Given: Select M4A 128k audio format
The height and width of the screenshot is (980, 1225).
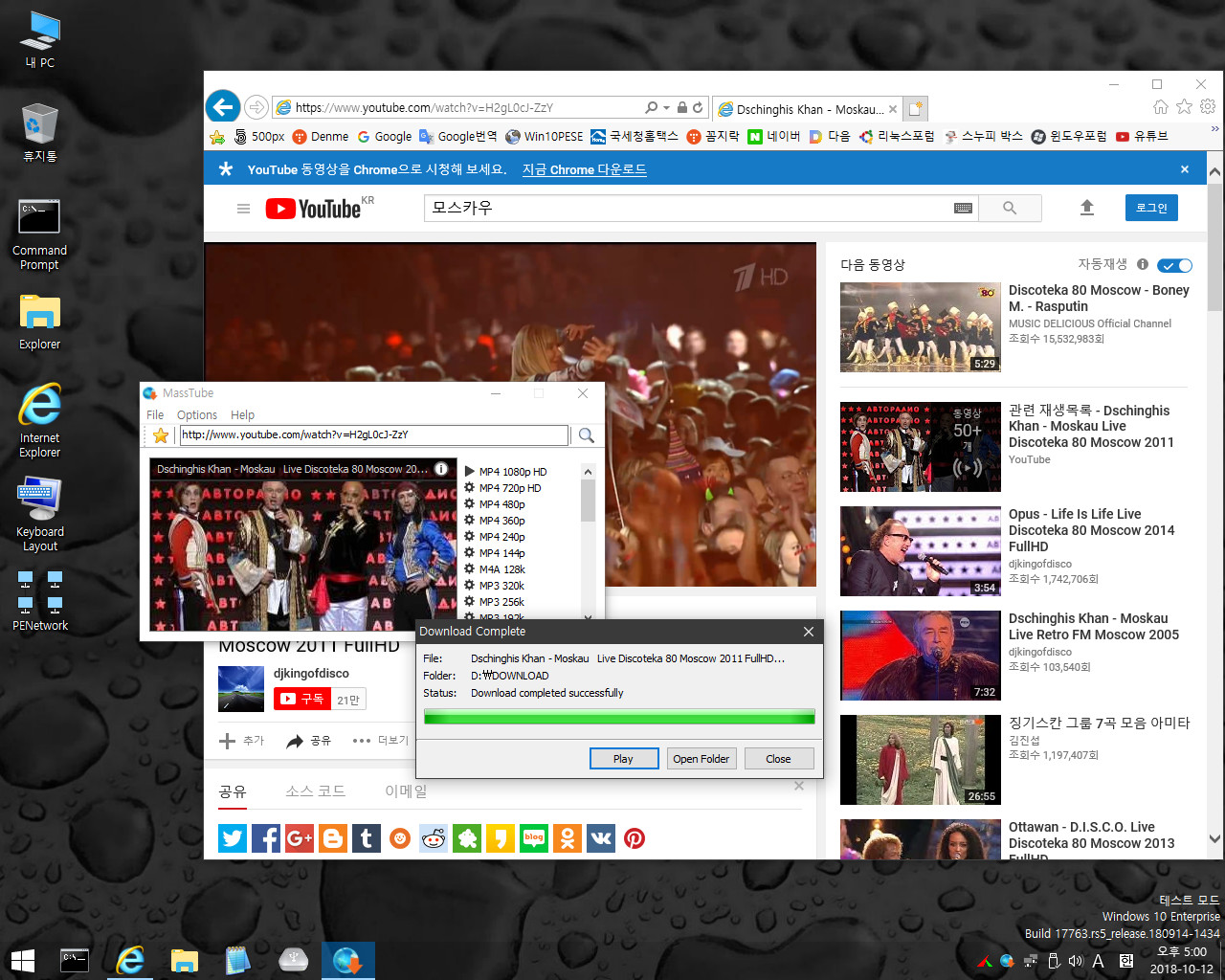Looking at the screenshot, I should point(495,569).
